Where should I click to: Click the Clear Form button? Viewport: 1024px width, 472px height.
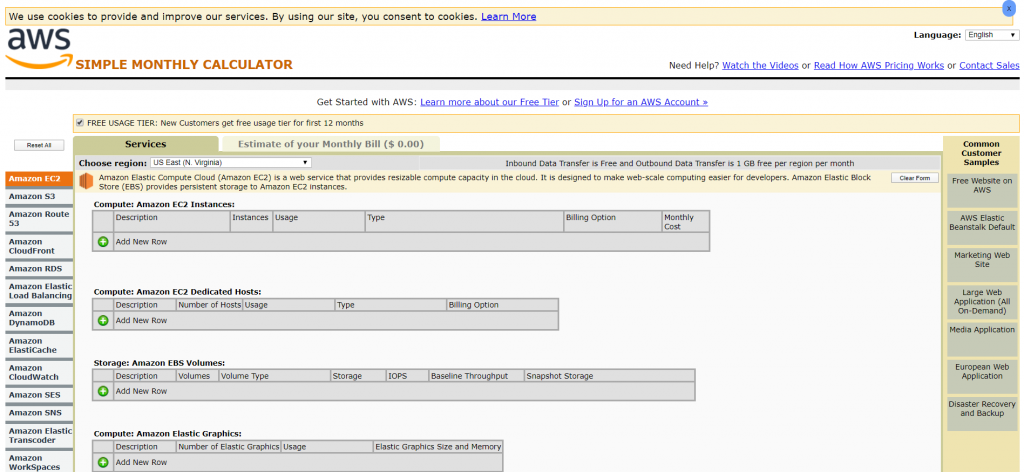click(x=915, y=178)
